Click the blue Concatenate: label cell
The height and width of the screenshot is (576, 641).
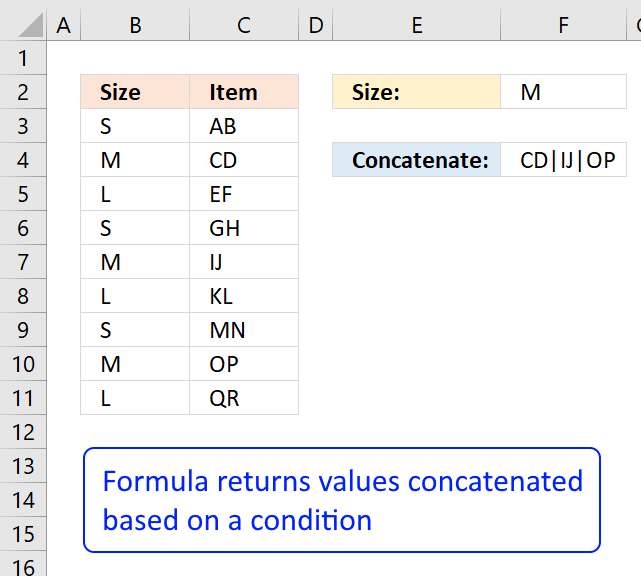416,160
